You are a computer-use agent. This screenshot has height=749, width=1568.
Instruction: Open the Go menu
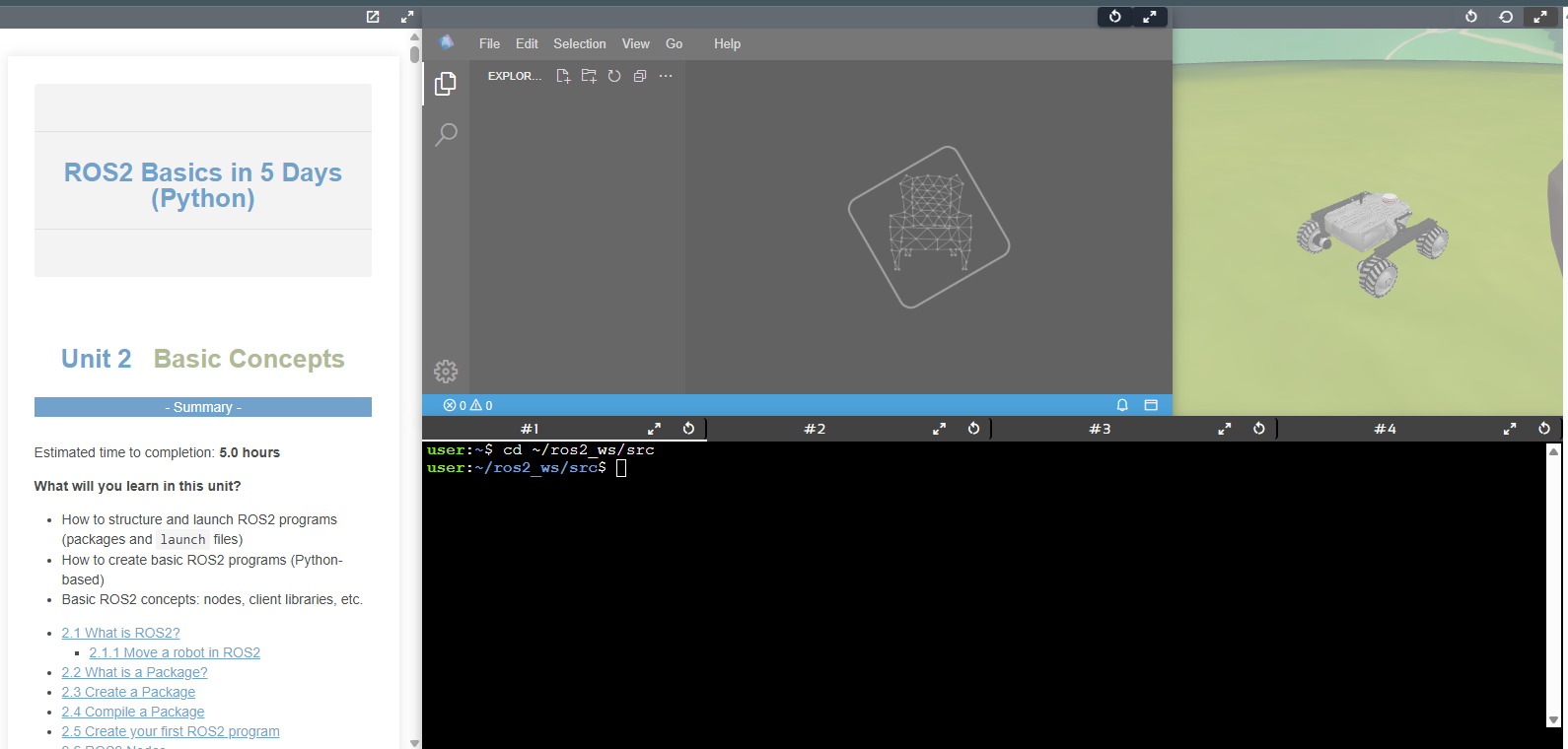click(x=675, y=43)
